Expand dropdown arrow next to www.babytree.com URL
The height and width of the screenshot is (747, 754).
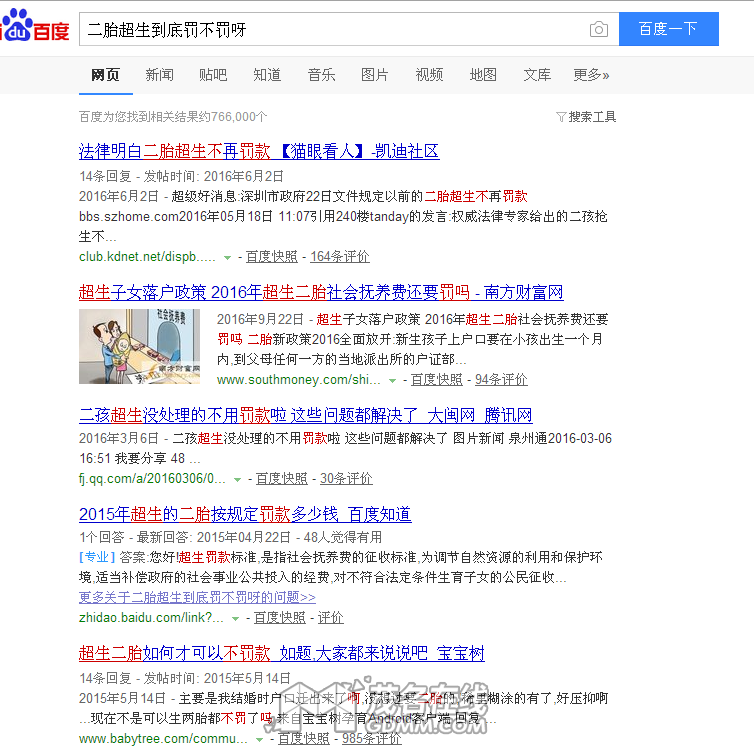pos(260,740)
